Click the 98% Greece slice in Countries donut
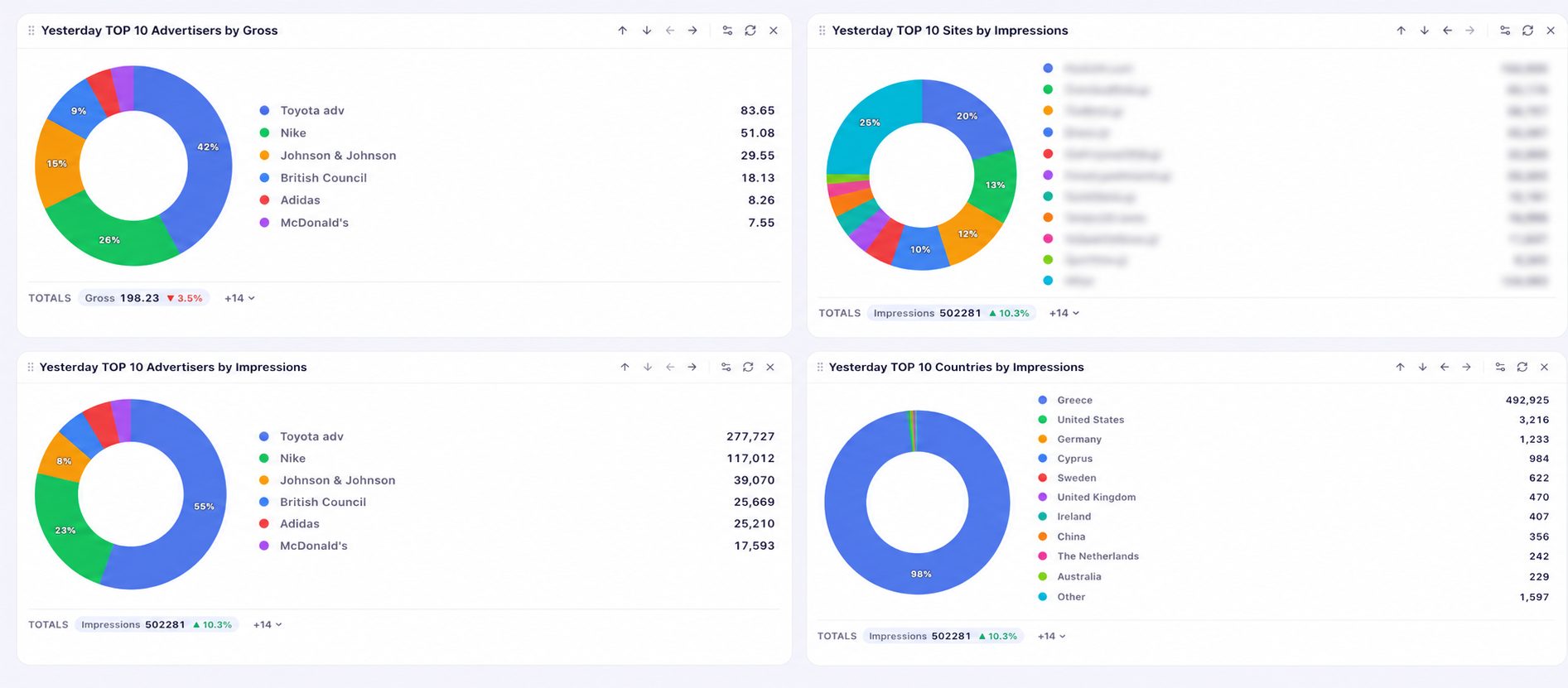This screenshot has width=1568, height=688. tap(919, 573)
